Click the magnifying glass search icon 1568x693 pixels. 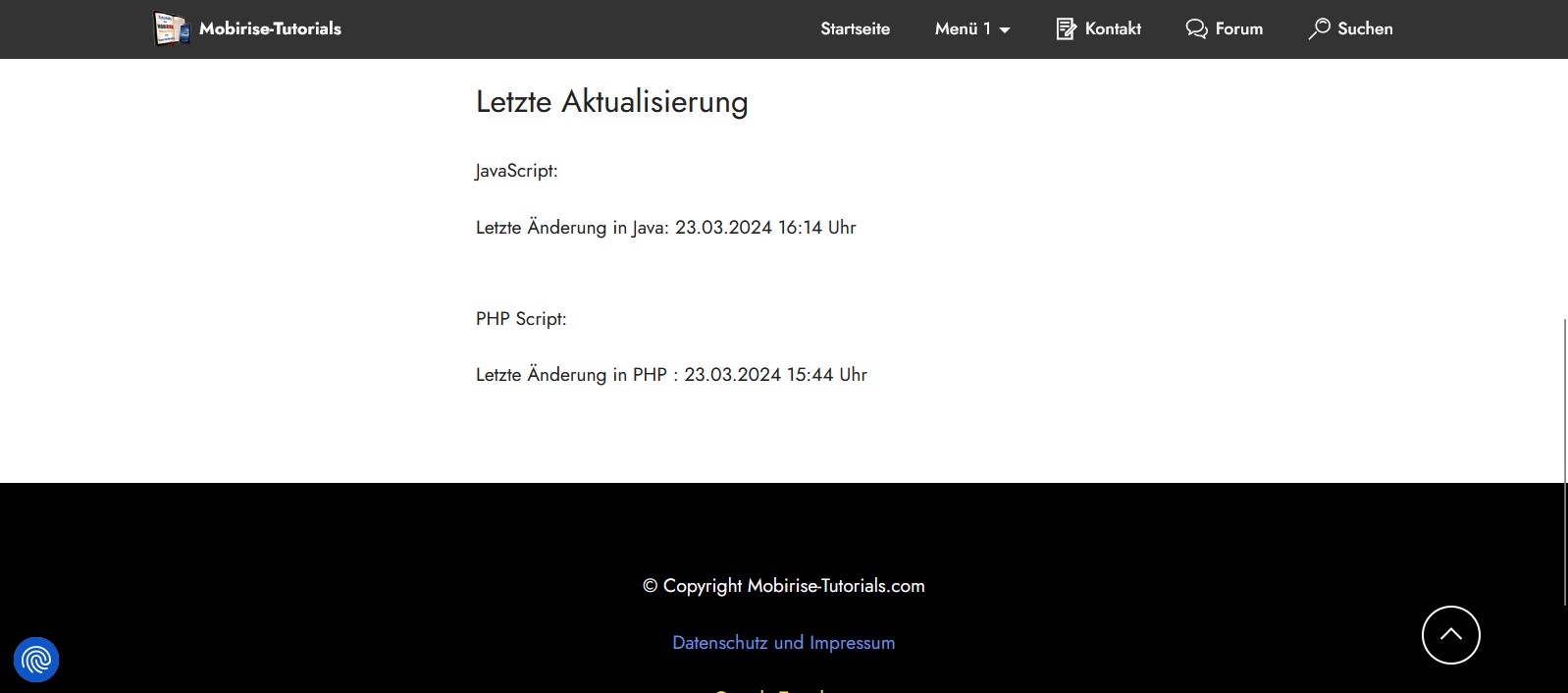pyautogui.click(x=1319, y=28)
